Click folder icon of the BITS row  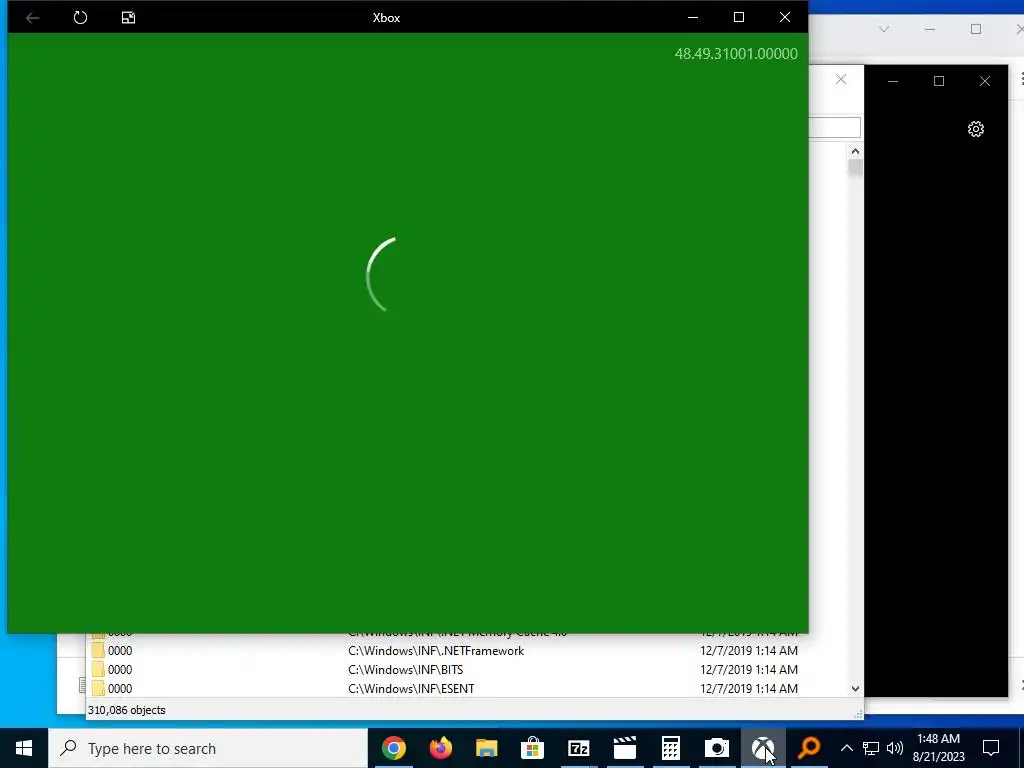(98, 670)
